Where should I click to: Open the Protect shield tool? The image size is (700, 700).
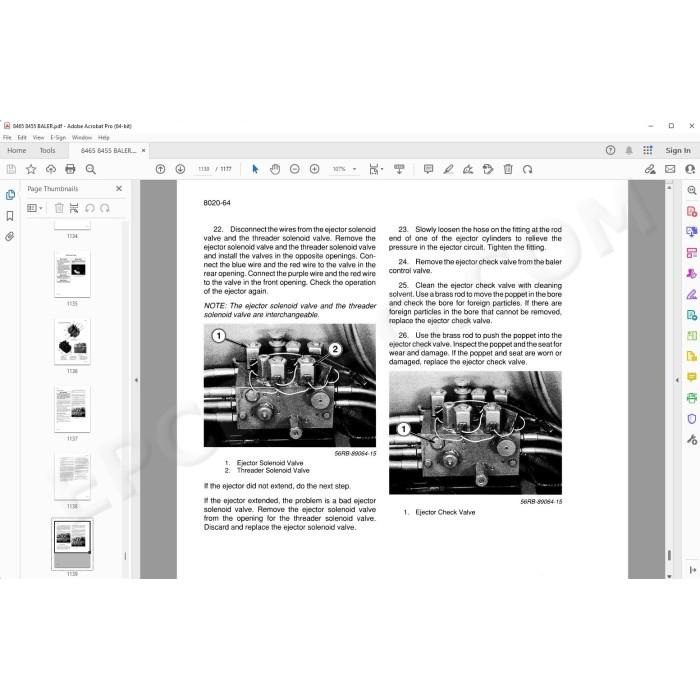coord(692,419)
